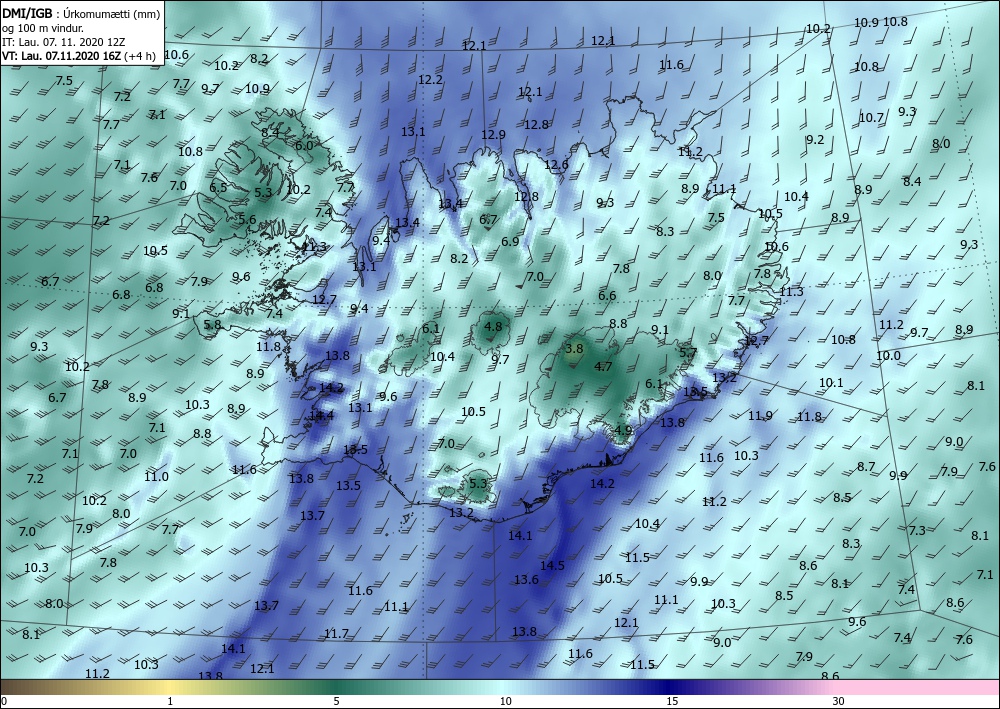This screenshot has width=1000, height=709.
Task: Click the legend tick label 30
Action: (838, 701)
